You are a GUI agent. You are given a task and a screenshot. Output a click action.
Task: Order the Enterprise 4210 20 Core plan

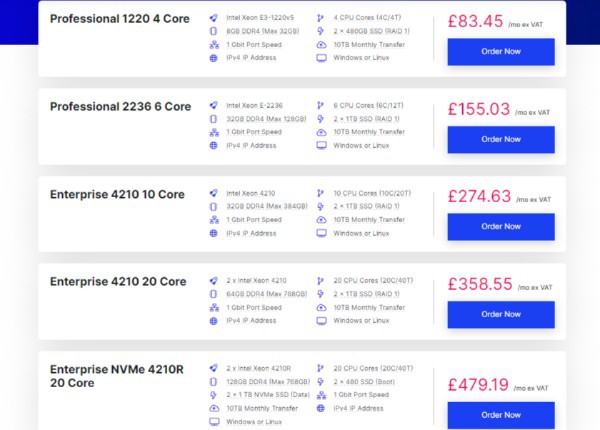[501, 314]
